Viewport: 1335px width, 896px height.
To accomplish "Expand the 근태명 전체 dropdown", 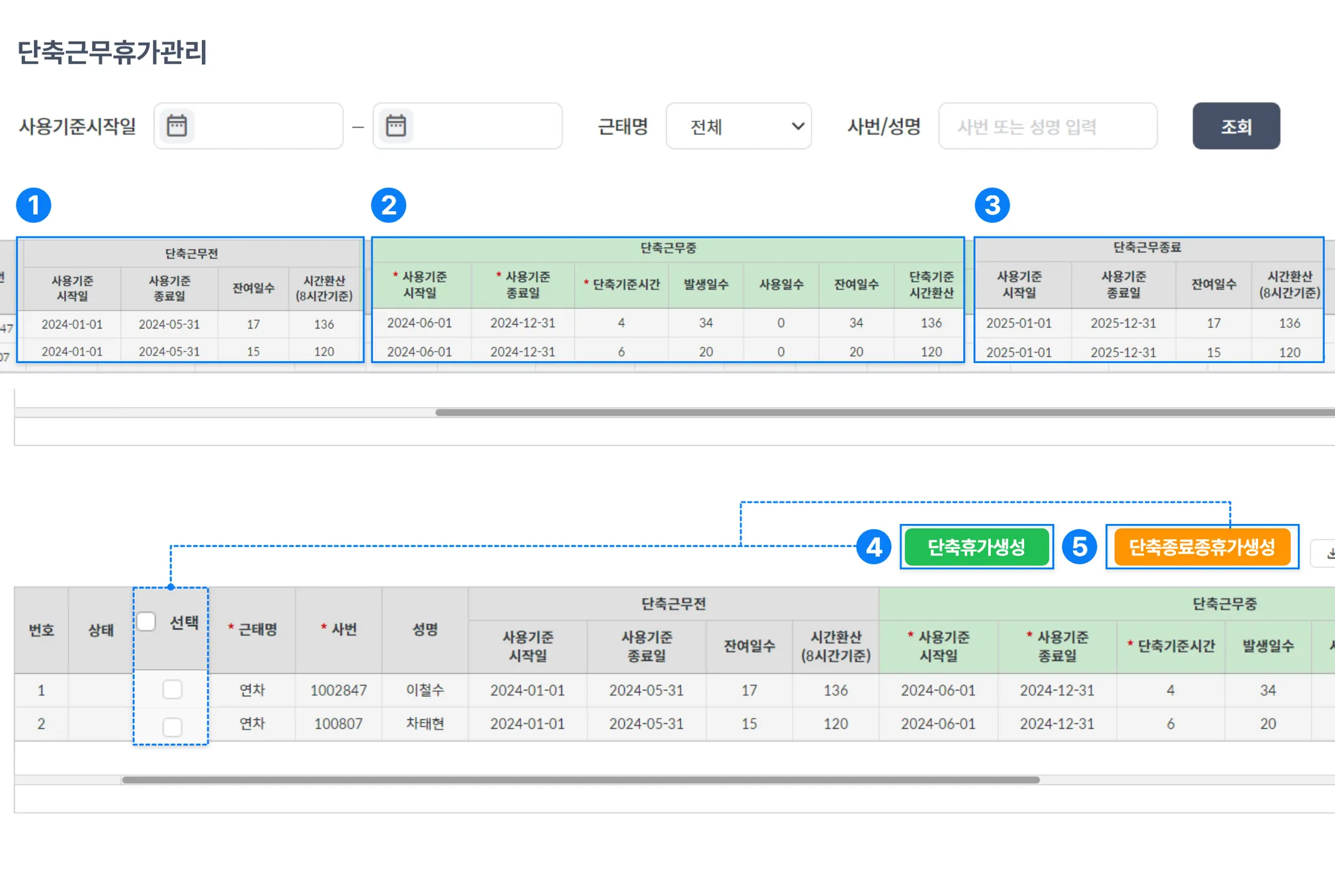I will pyautogui.click(x=739, y=126).
